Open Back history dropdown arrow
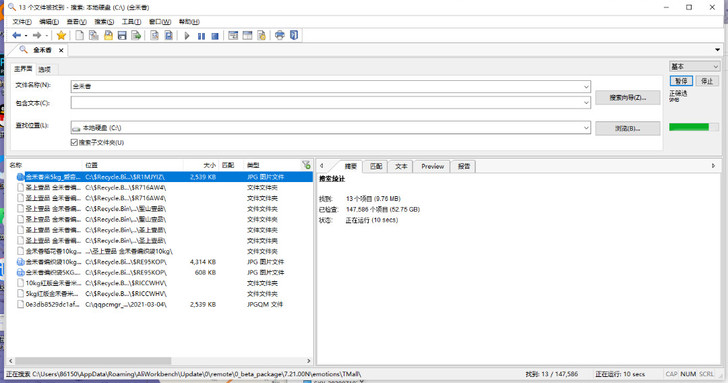Image resolution: width=728 pixels, height=383 pixels. click(x=26, y=36)
